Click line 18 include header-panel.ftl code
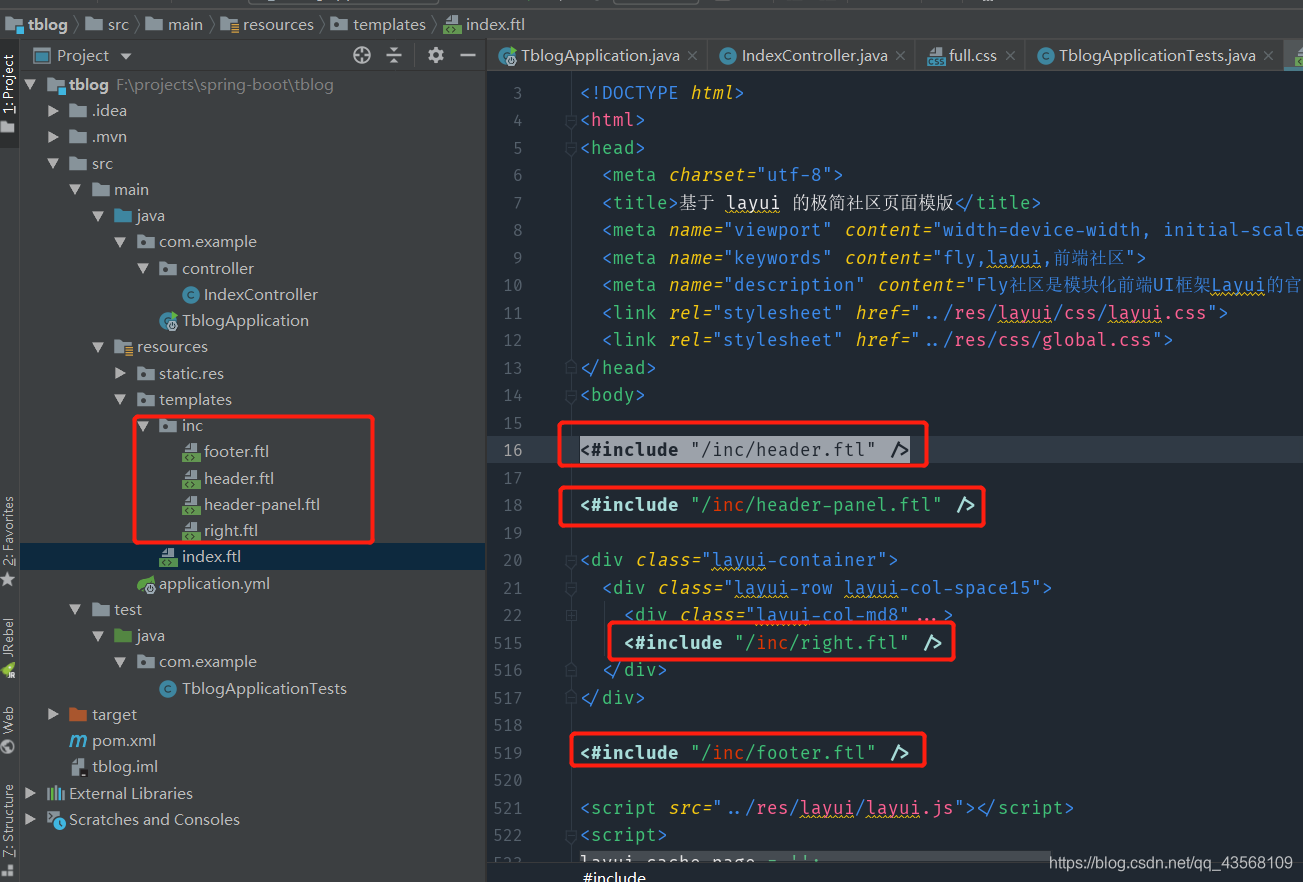The width and height of the screenshot is (1303, 882). [778, 505]
